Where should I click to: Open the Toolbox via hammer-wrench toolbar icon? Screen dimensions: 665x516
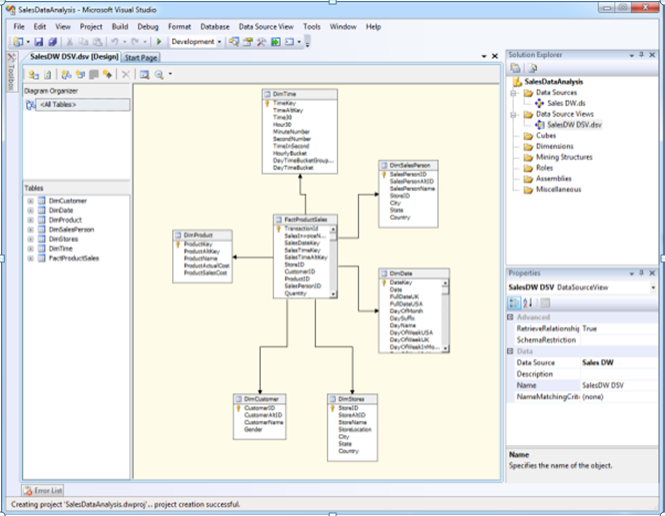(x=262, y=42)
